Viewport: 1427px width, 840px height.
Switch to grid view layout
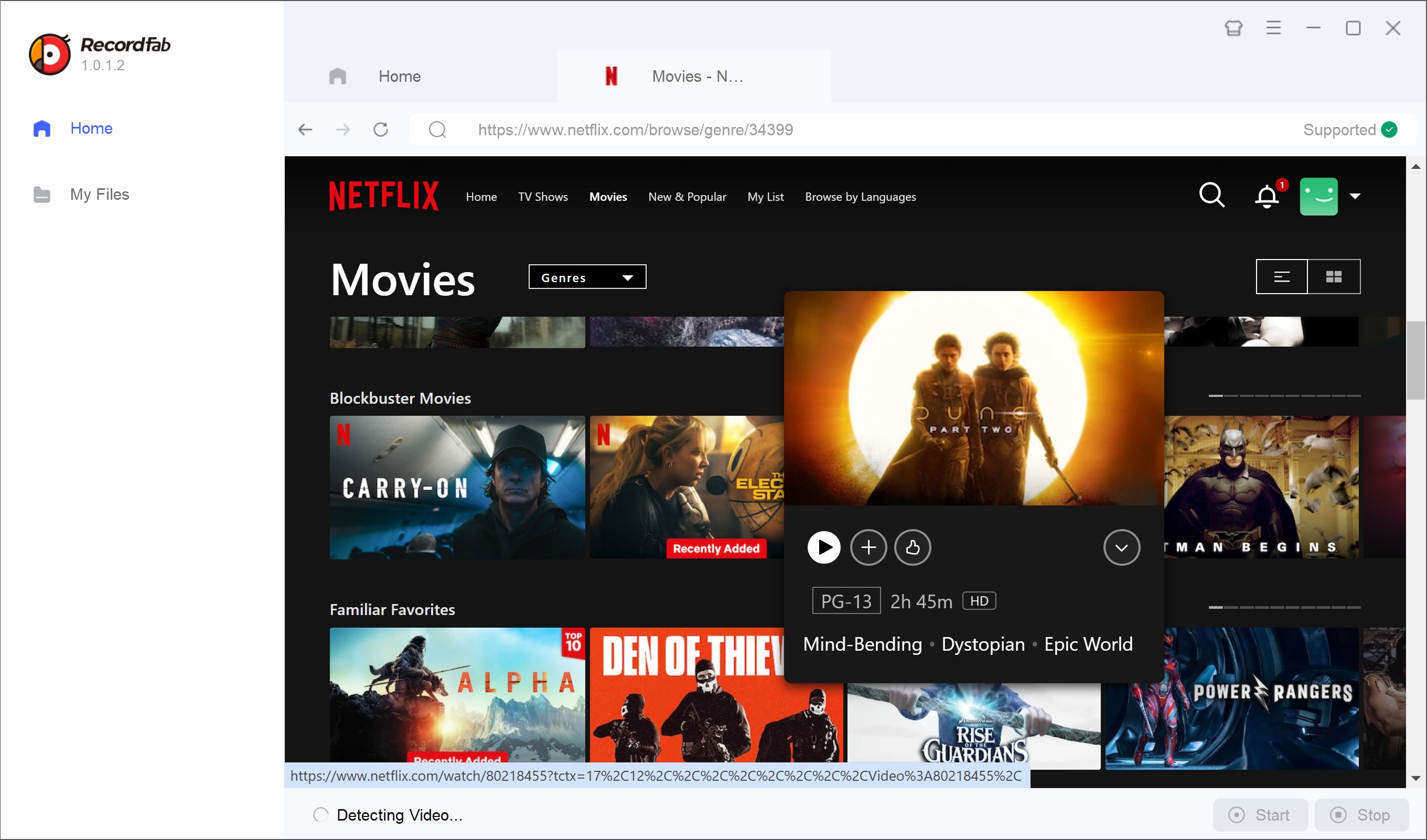click(x=1334, y=277)
